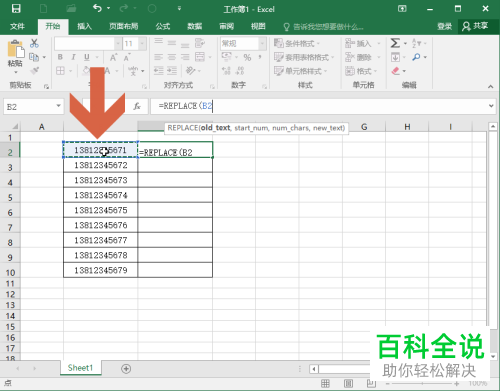This screenshot has width=500, height=391.
Task: Select the Sheet1 tab
Action: (80, 368)
